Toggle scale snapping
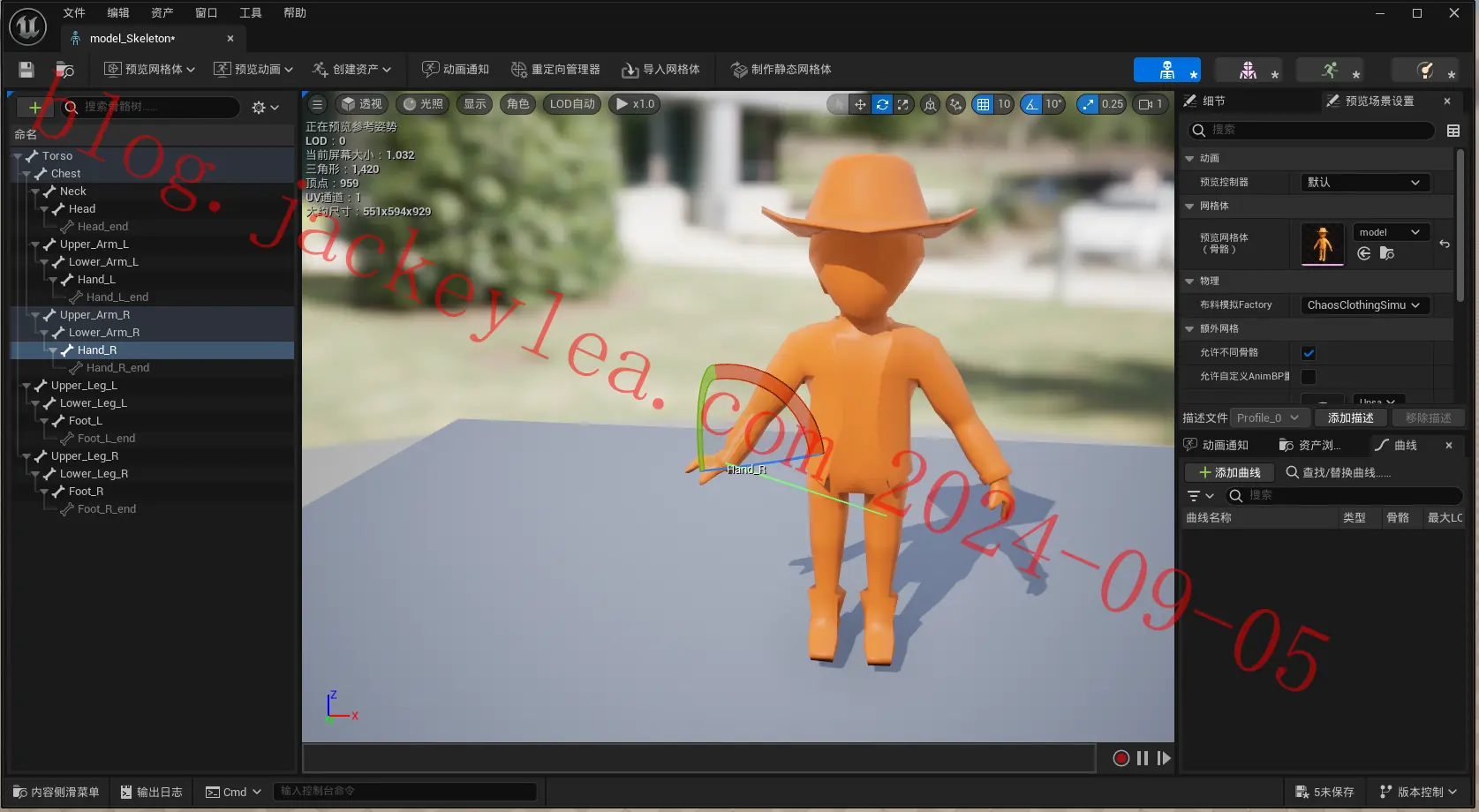 [1087, 104]
